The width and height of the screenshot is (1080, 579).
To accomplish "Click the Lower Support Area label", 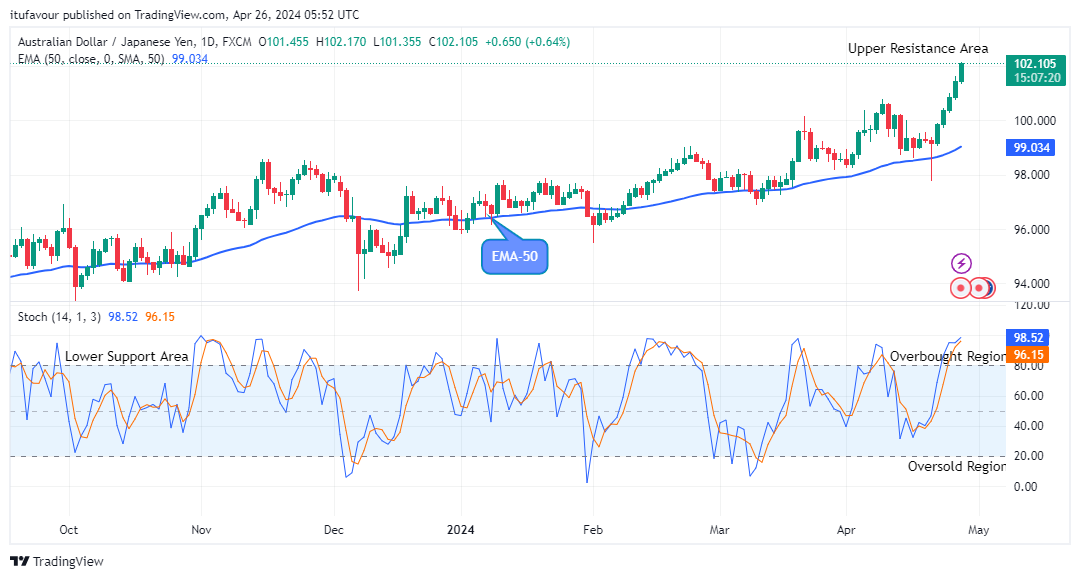I will pyautogui.click(x=126, y=357).
